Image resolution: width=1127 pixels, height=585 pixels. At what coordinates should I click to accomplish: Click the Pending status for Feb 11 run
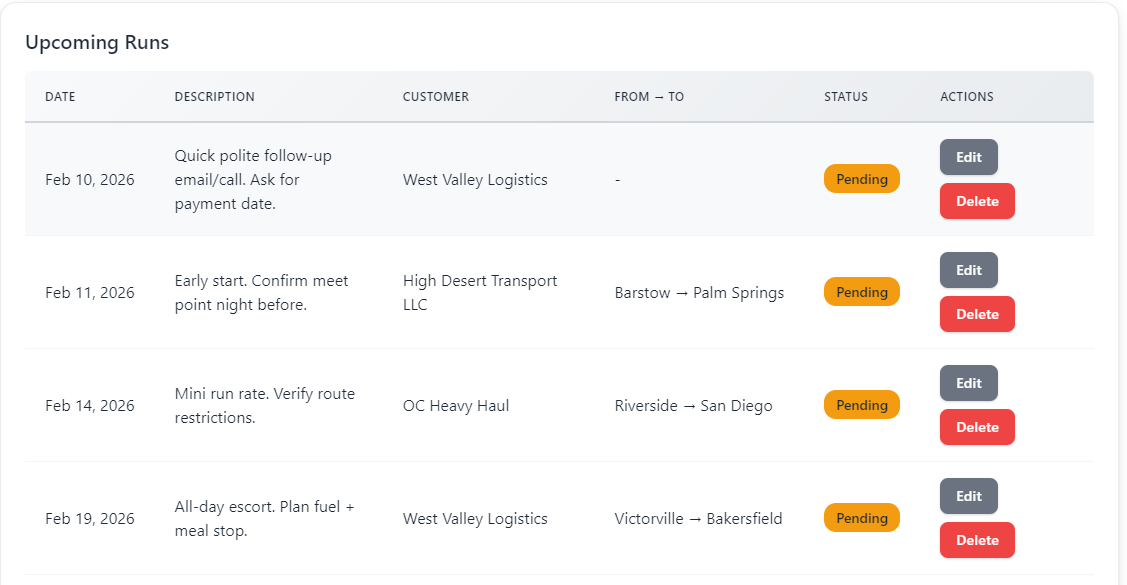coord(861,292)
